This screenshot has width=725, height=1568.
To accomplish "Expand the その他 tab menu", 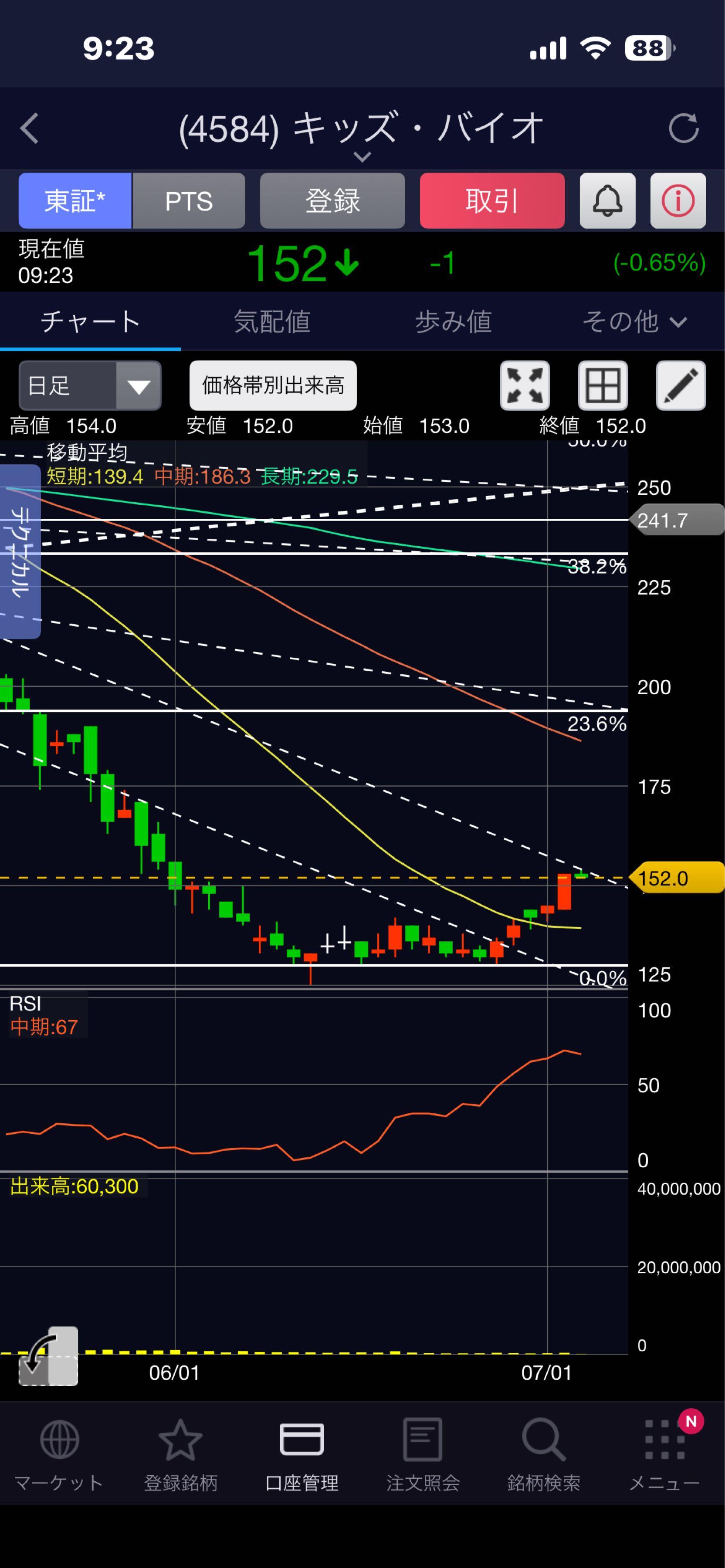I will tap(634, 321).
